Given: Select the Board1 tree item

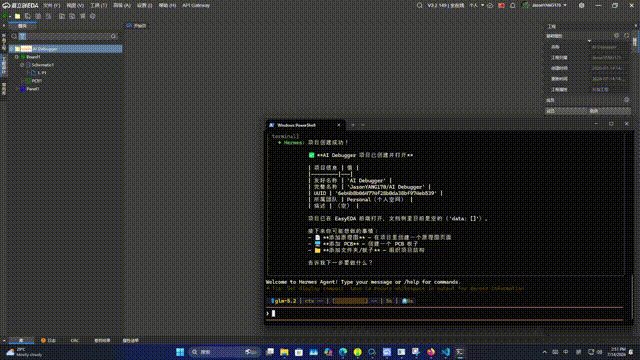Looking at the screenshot, I should pyautogui.click(x=33, y=57).
